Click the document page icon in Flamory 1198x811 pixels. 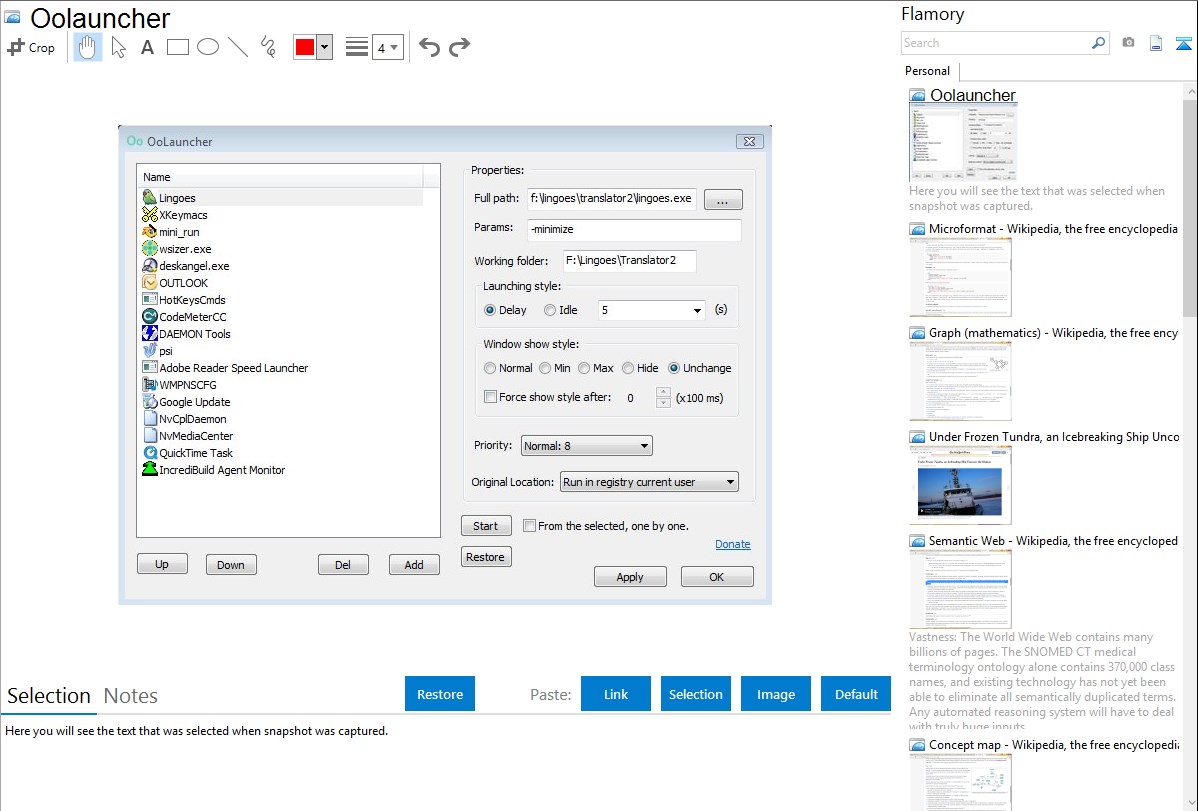(x=1156, y=43)
